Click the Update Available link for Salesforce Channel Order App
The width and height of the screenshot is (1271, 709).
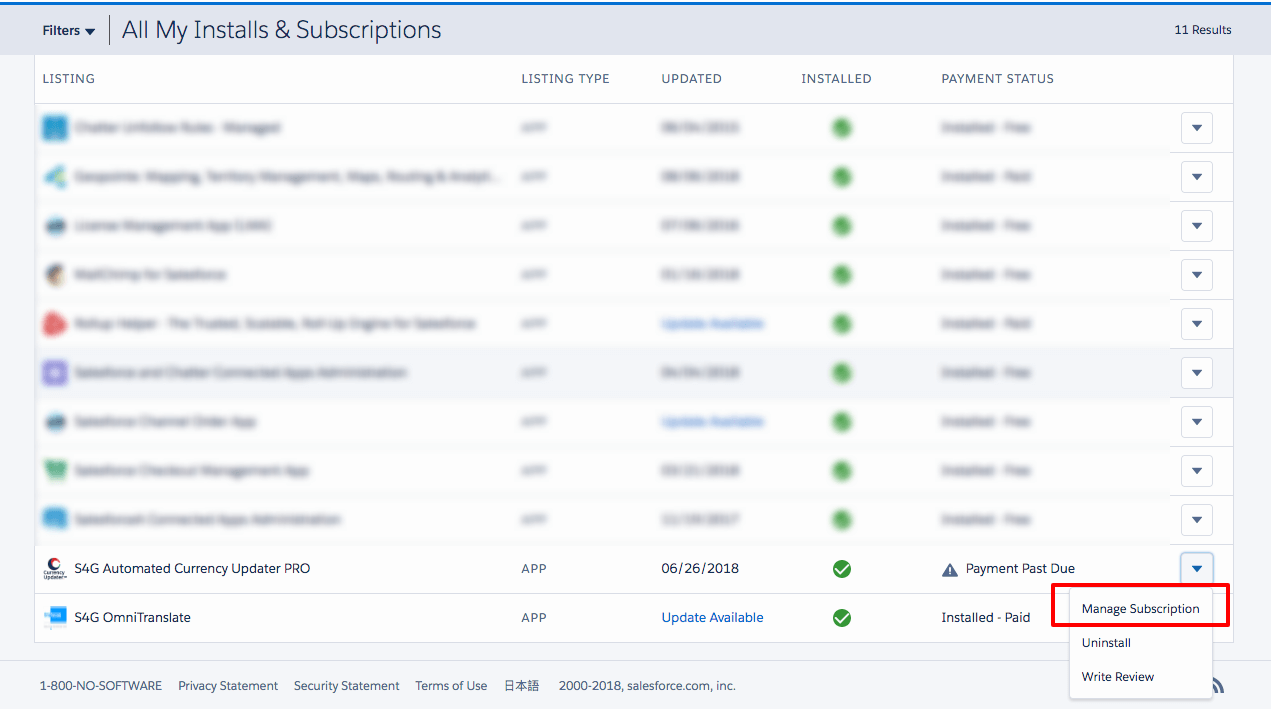click(x=712, y=422)
